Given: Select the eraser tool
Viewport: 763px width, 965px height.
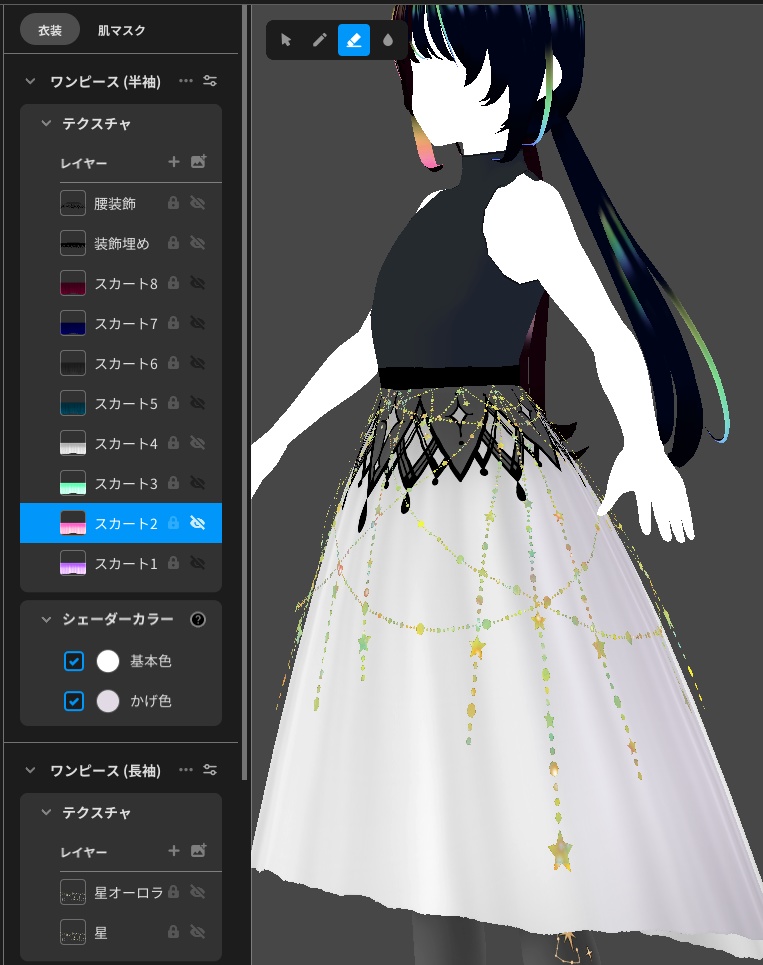Looking at the screenshot, I should point(354,40).
